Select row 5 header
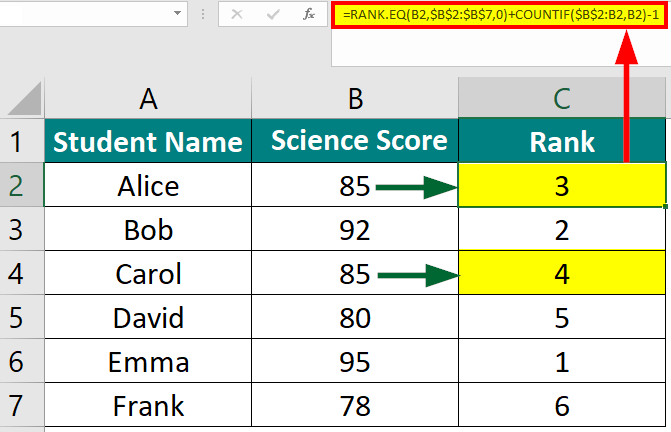Image resolution: width=671 pixels, height=432 pixels. coord(22,317)
